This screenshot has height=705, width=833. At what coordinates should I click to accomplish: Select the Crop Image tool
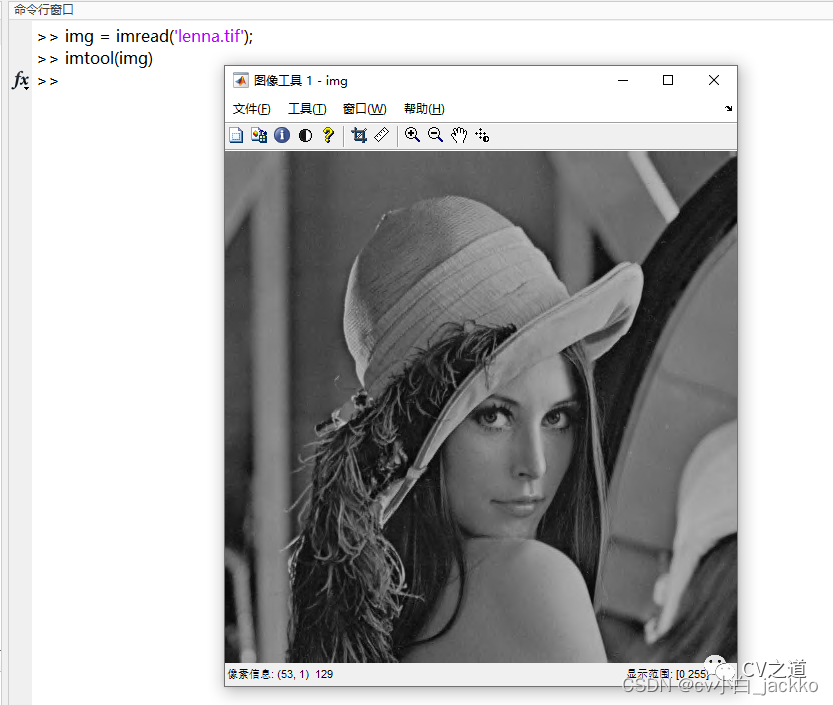click(x=359, y=135)
